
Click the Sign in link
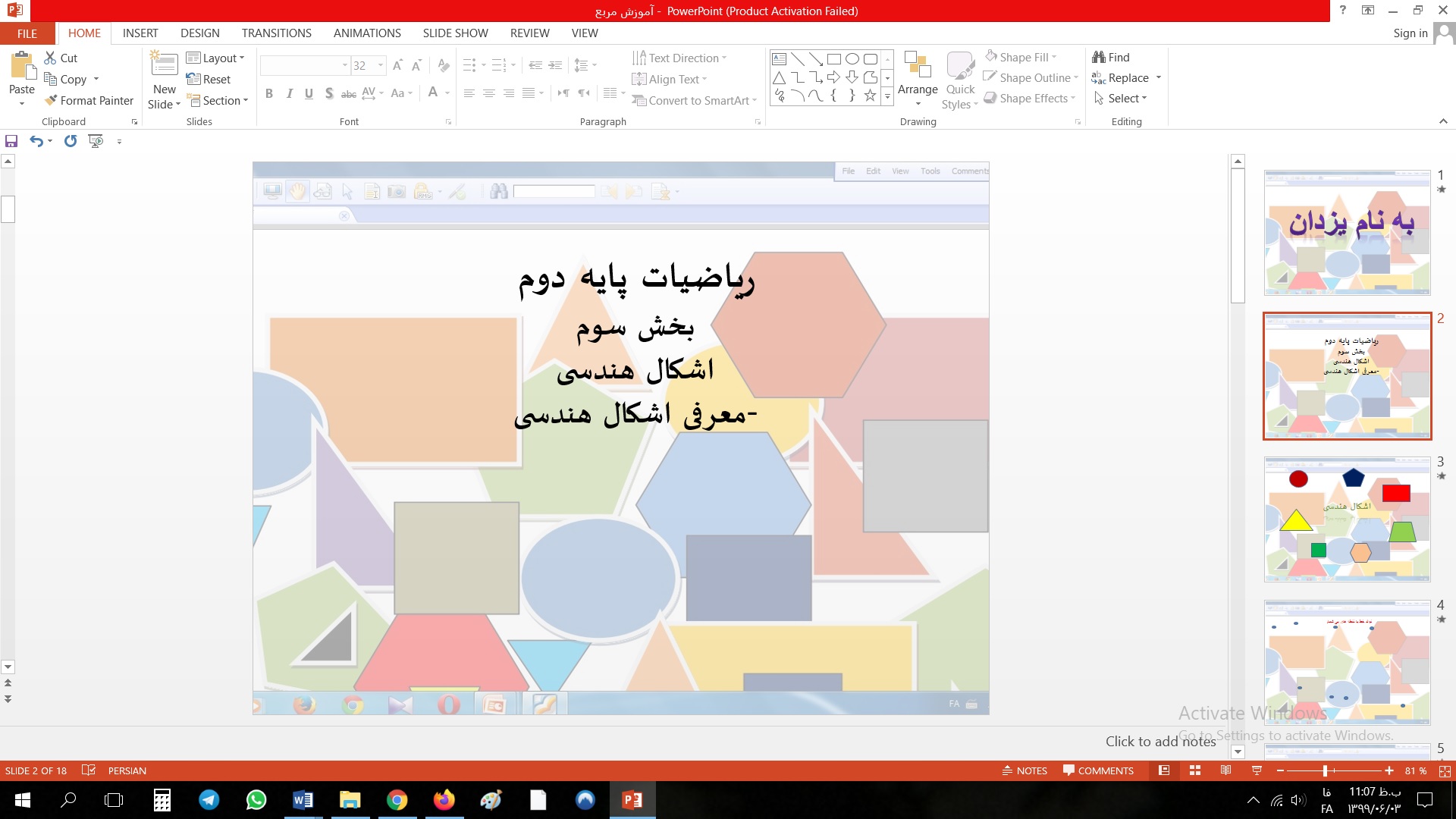click(x=1410, y=33)
